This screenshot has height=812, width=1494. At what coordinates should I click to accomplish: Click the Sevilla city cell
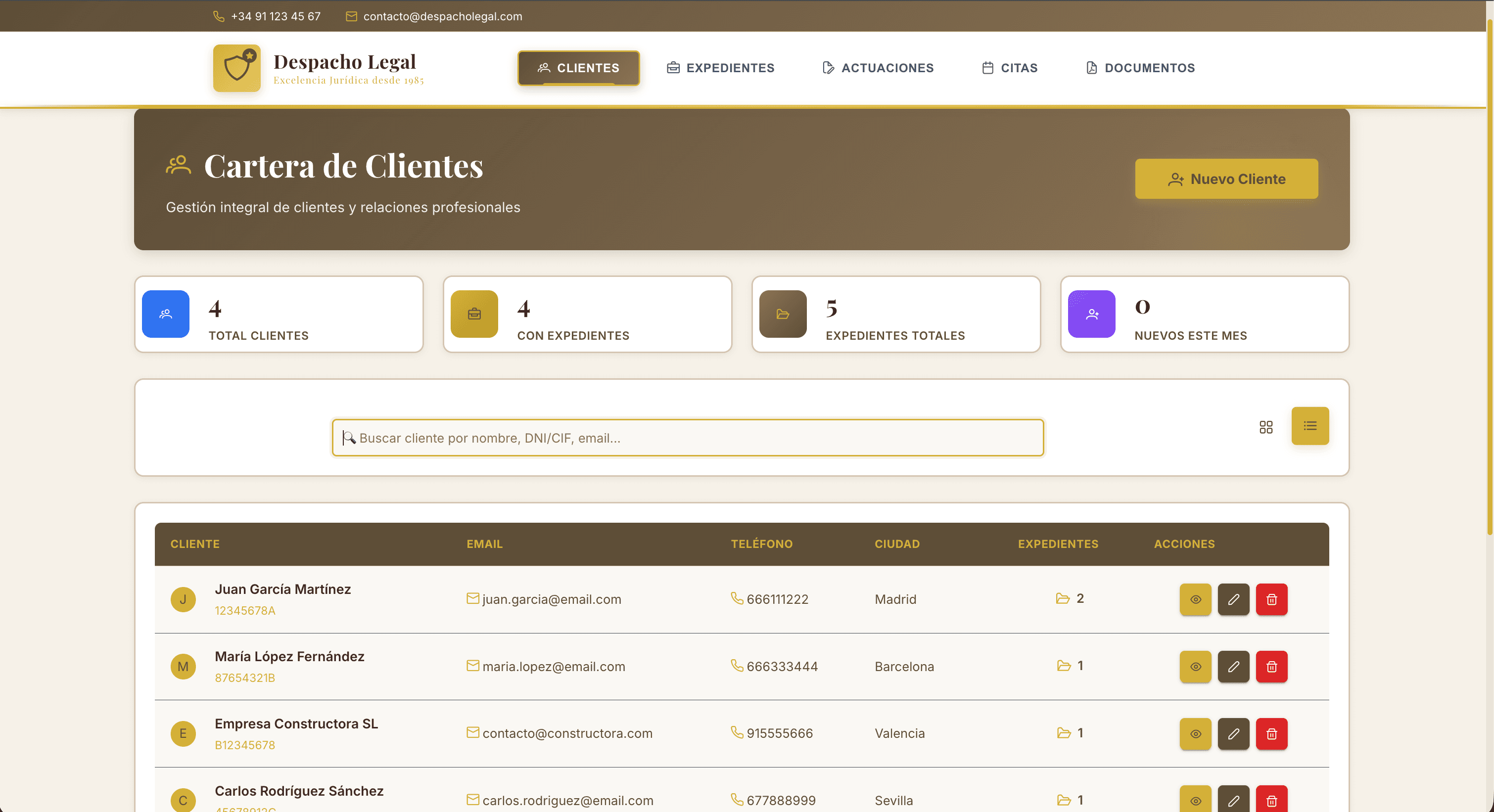click(x=894, y=801)
